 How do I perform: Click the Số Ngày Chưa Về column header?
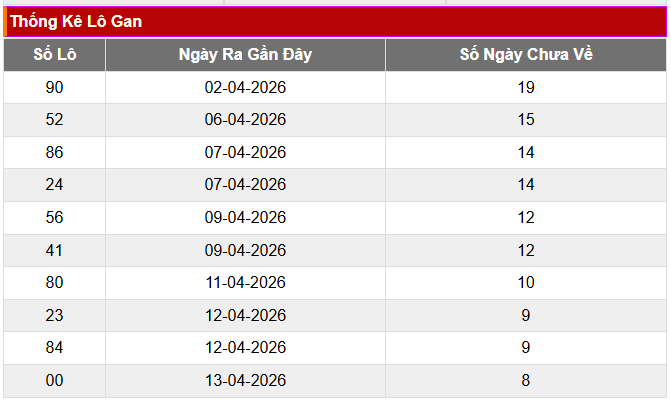pyautogui.click(x=526, y=55)
